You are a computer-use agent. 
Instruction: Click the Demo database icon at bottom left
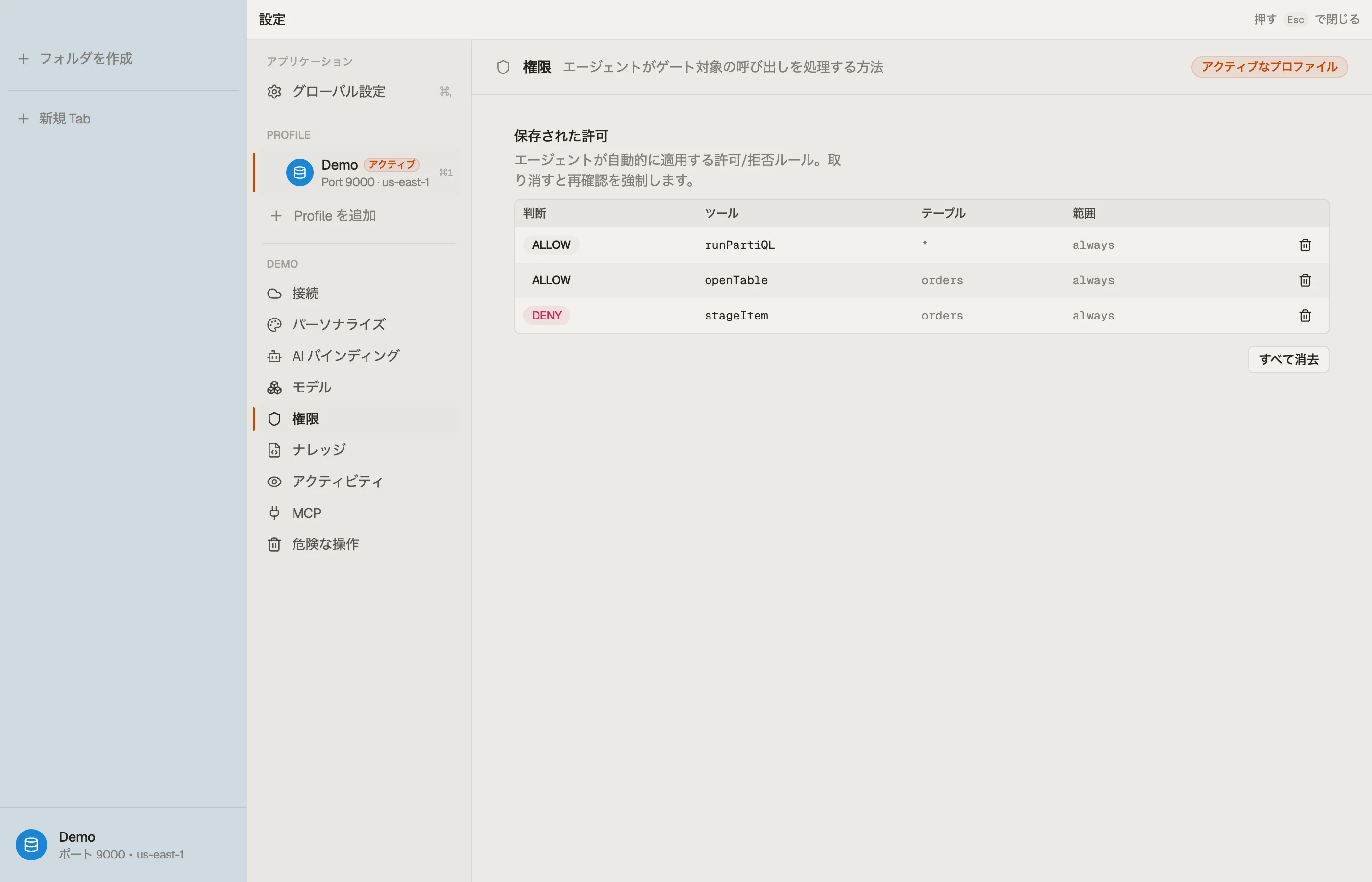point(31,845)
